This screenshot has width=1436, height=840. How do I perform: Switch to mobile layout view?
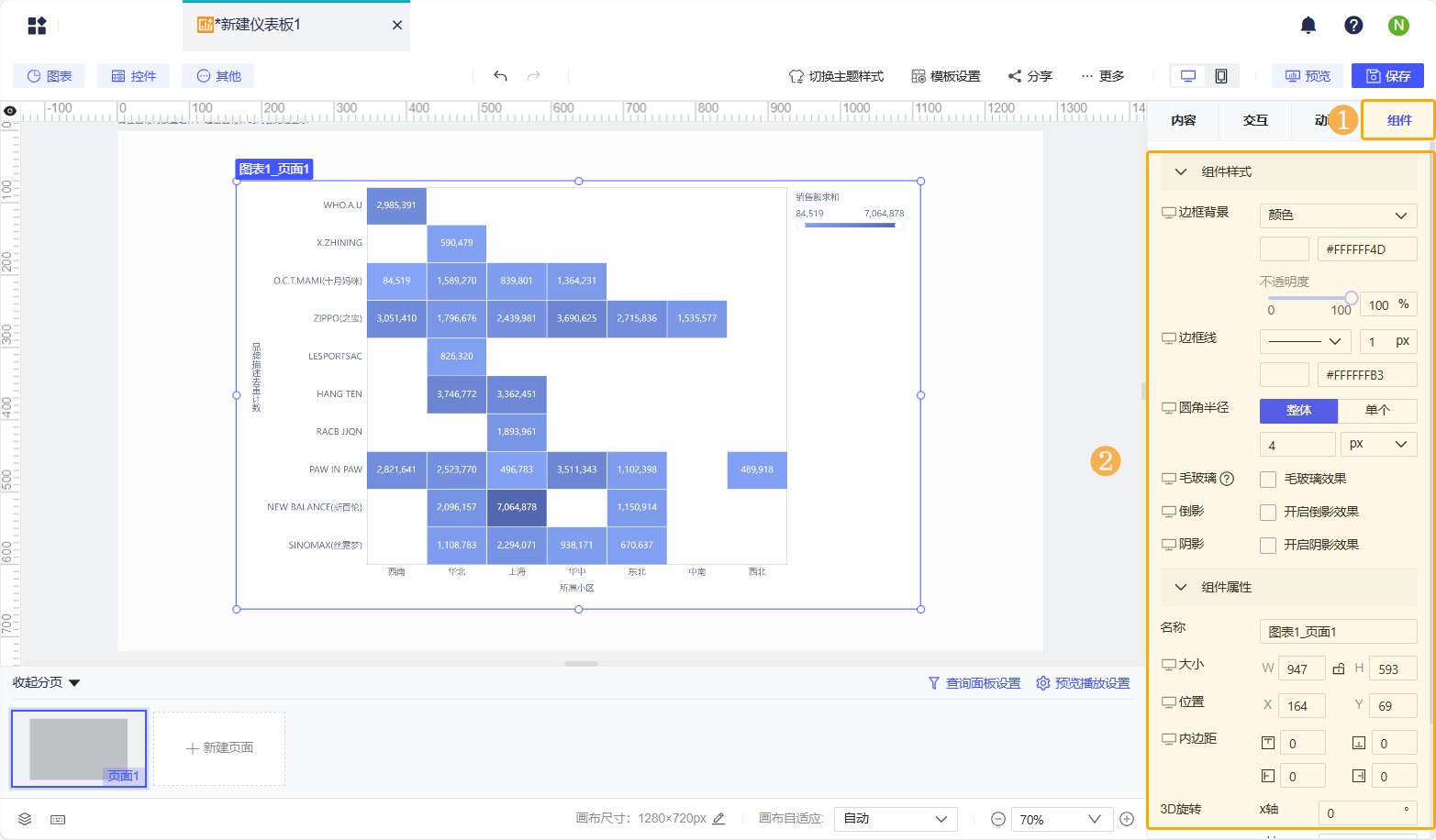coord(1221,76)
